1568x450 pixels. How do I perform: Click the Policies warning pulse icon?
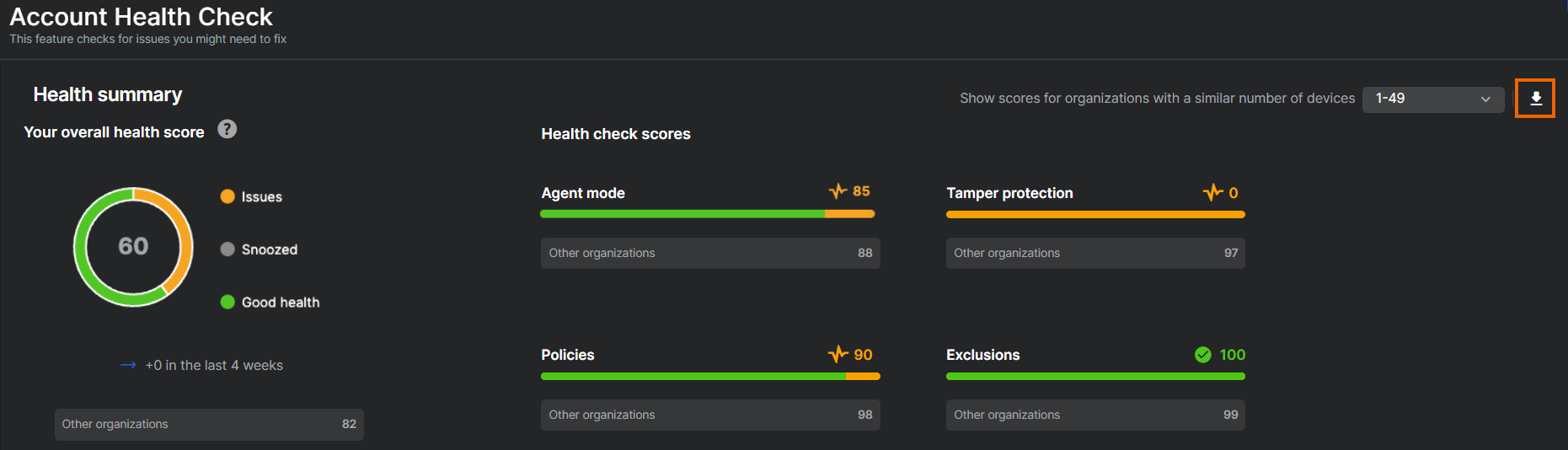[x=838, y=355]
